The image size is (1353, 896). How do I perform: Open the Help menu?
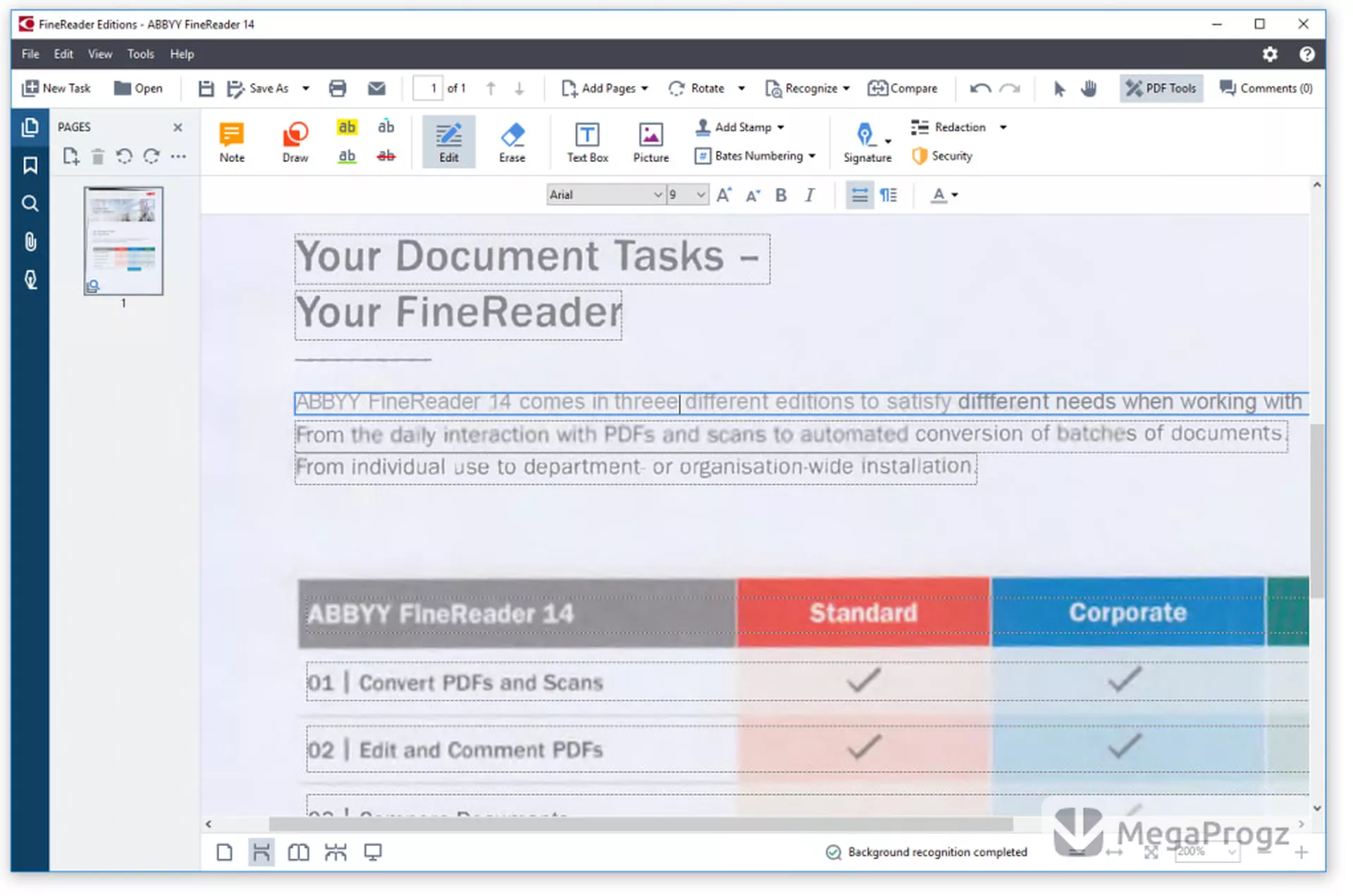[182, 54]
